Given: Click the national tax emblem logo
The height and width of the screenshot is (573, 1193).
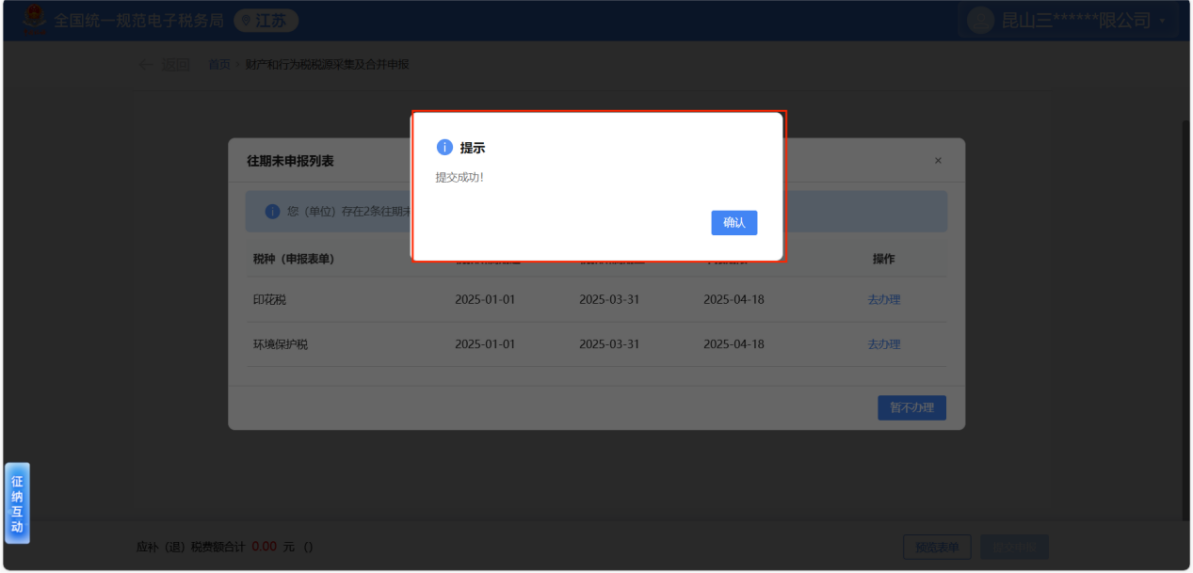Looking at the screenshot, I should click(x=34, y=19).
